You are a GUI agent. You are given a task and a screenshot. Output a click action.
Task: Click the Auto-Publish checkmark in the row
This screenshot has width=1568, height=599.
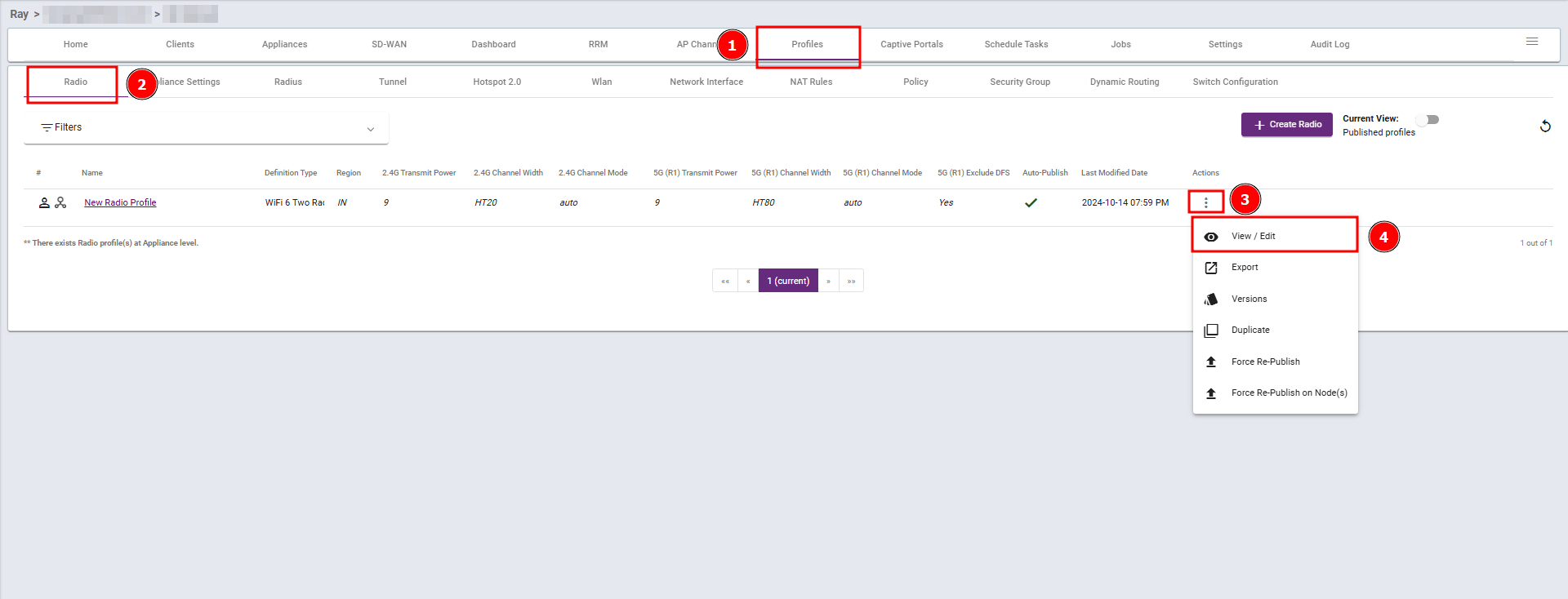click(1031, 202)
